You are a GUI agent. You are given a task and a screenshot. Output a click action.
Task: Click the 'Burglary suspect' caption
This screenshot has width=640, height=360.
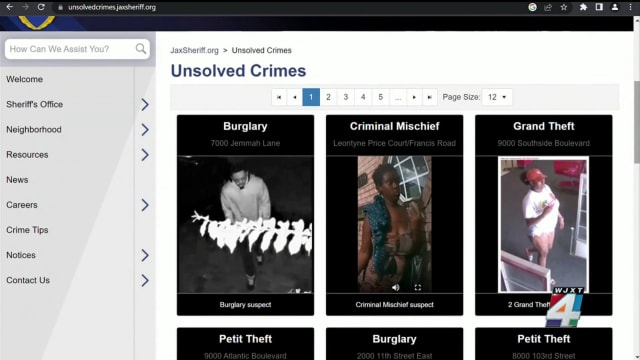pyautogui.click(x=245, y=304)
